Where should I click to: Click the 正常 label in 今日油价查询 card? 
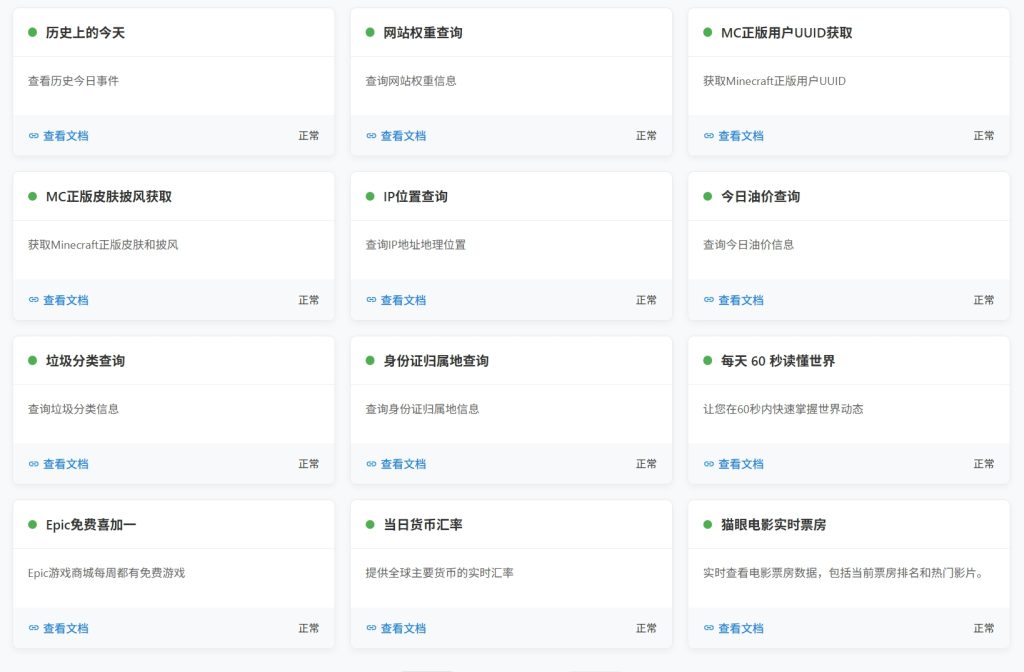pyautogui.click(x=984, y=300)
